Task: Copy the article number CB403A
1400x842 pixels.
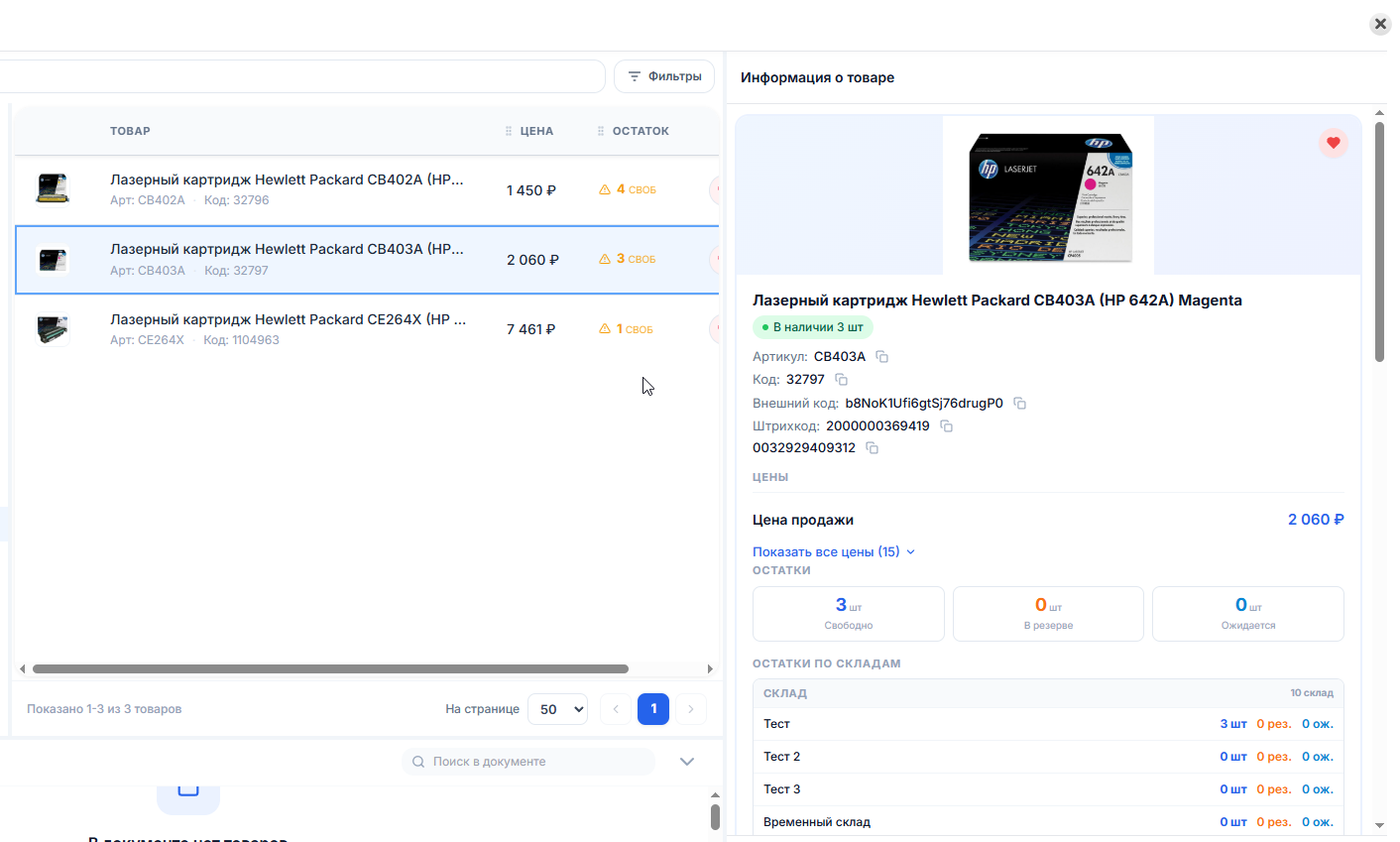Action: 881,357
